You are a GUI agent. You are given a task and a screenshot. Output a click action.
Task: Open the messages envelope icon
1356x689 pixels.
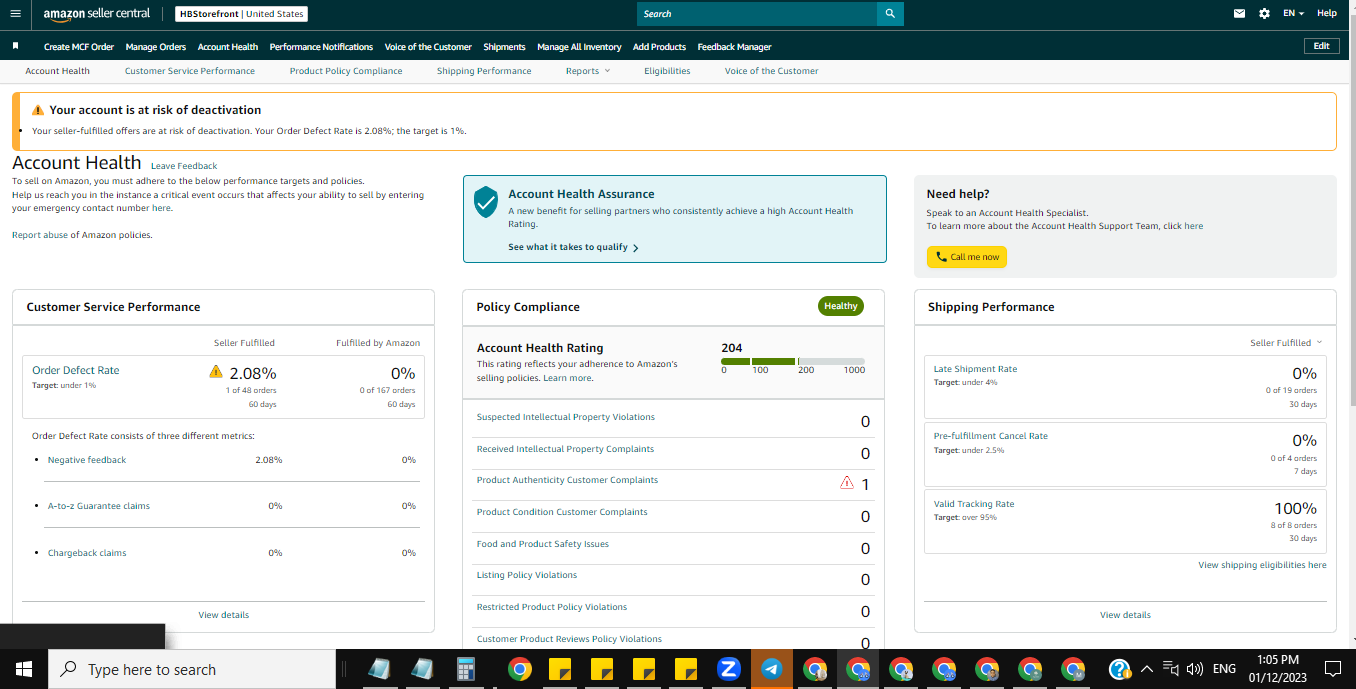coord(1240,14)
